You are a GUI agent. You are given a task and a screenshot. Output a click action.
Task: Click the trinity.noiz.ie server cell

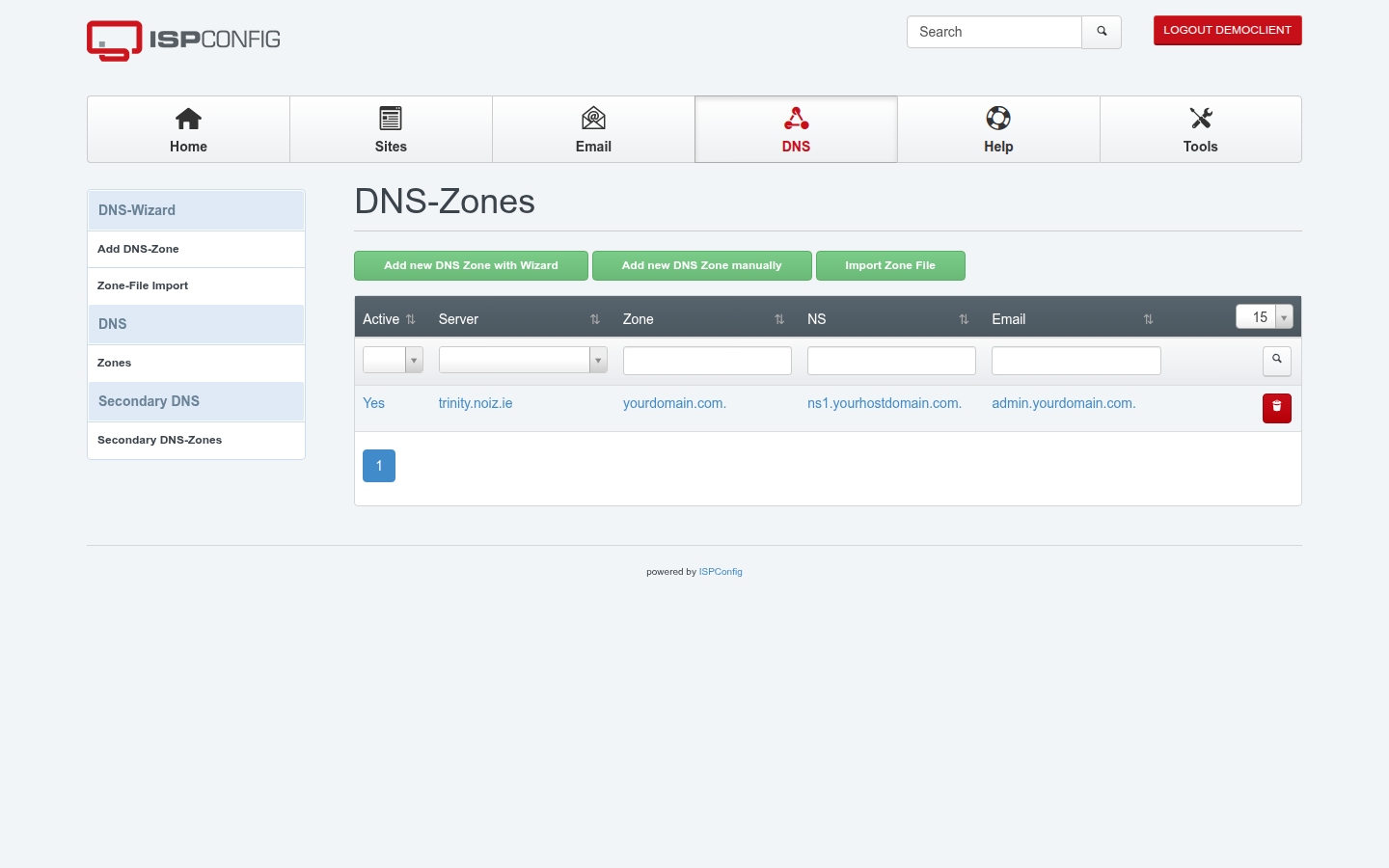point(476,403)
